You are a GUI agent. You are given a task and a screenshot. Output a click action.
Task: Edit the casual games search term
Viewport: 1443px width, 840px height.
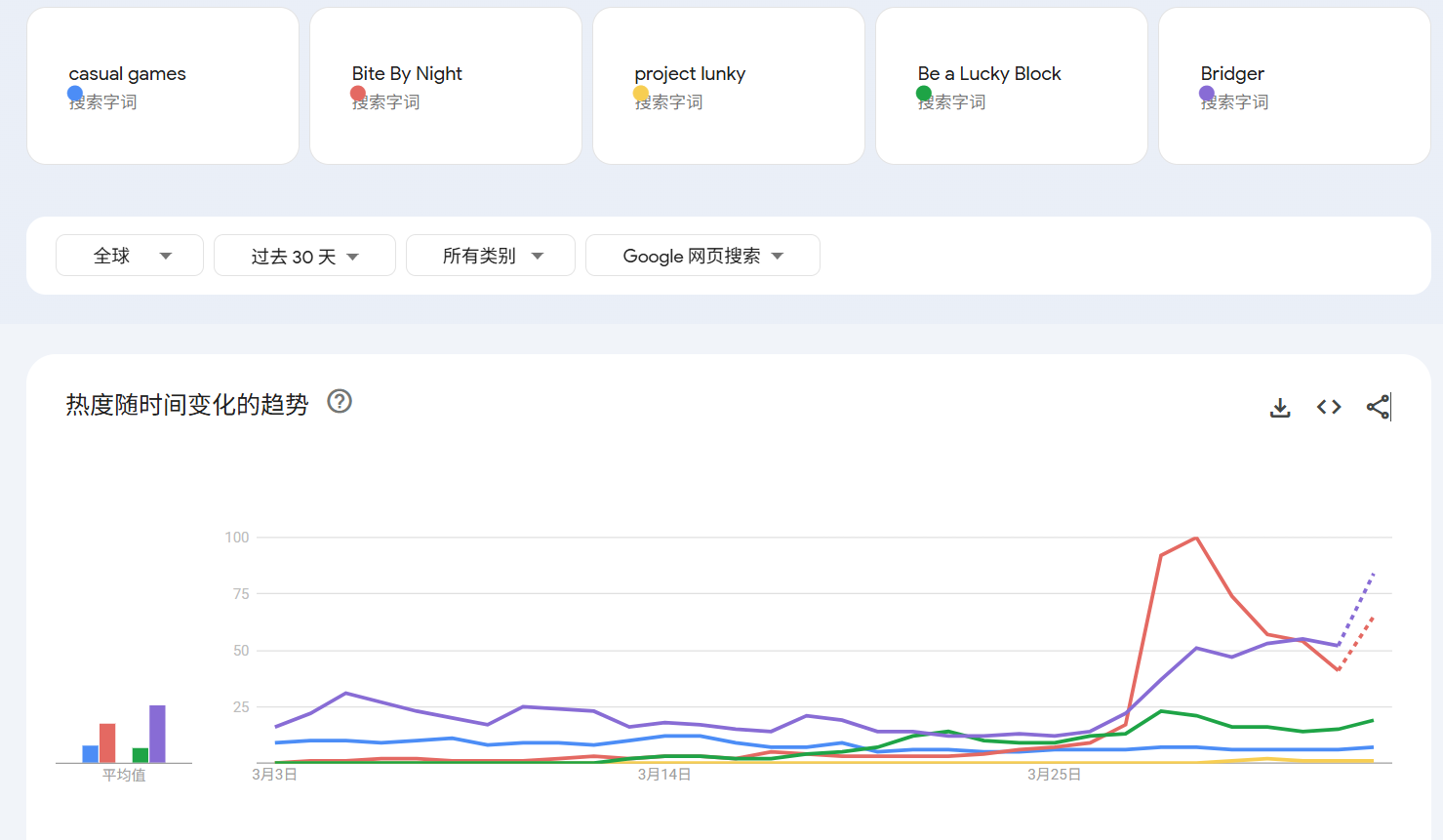coord(128,74)
